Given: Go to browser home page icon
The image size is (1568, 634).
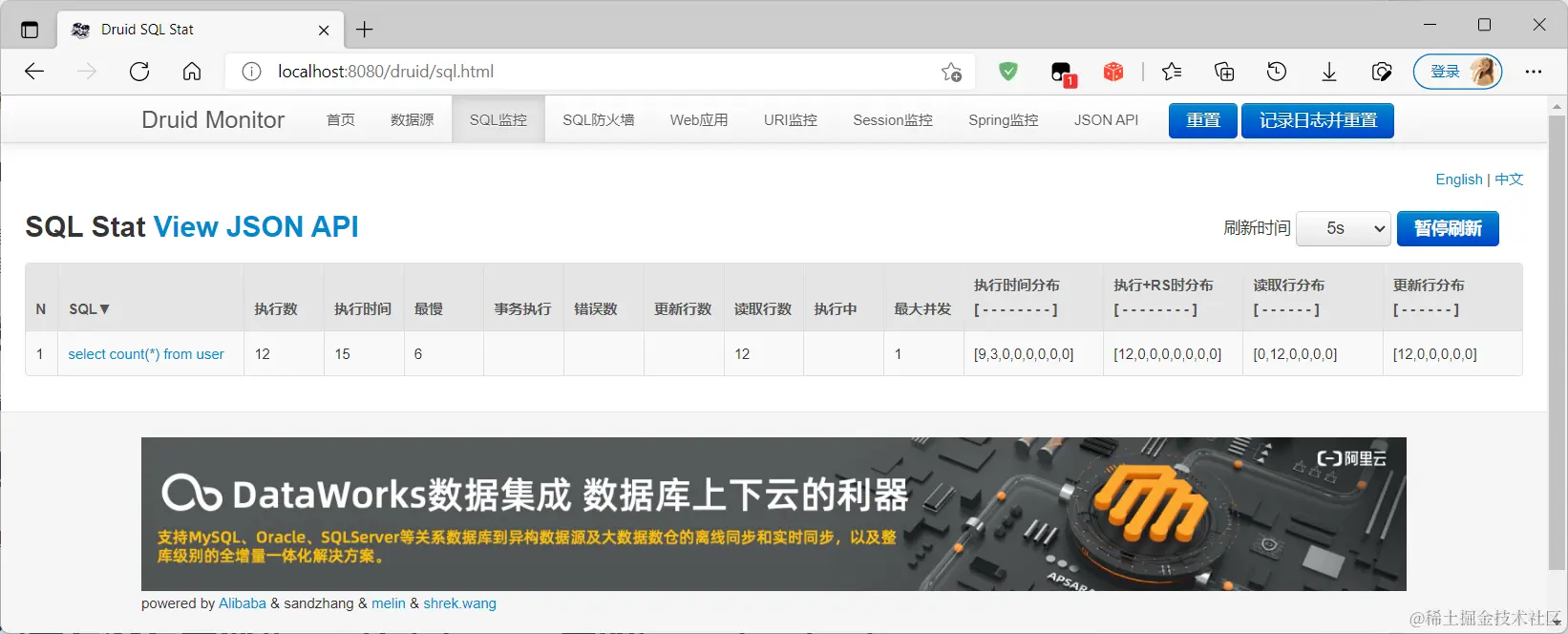Looking at the screenshot, I should (192, 72).
